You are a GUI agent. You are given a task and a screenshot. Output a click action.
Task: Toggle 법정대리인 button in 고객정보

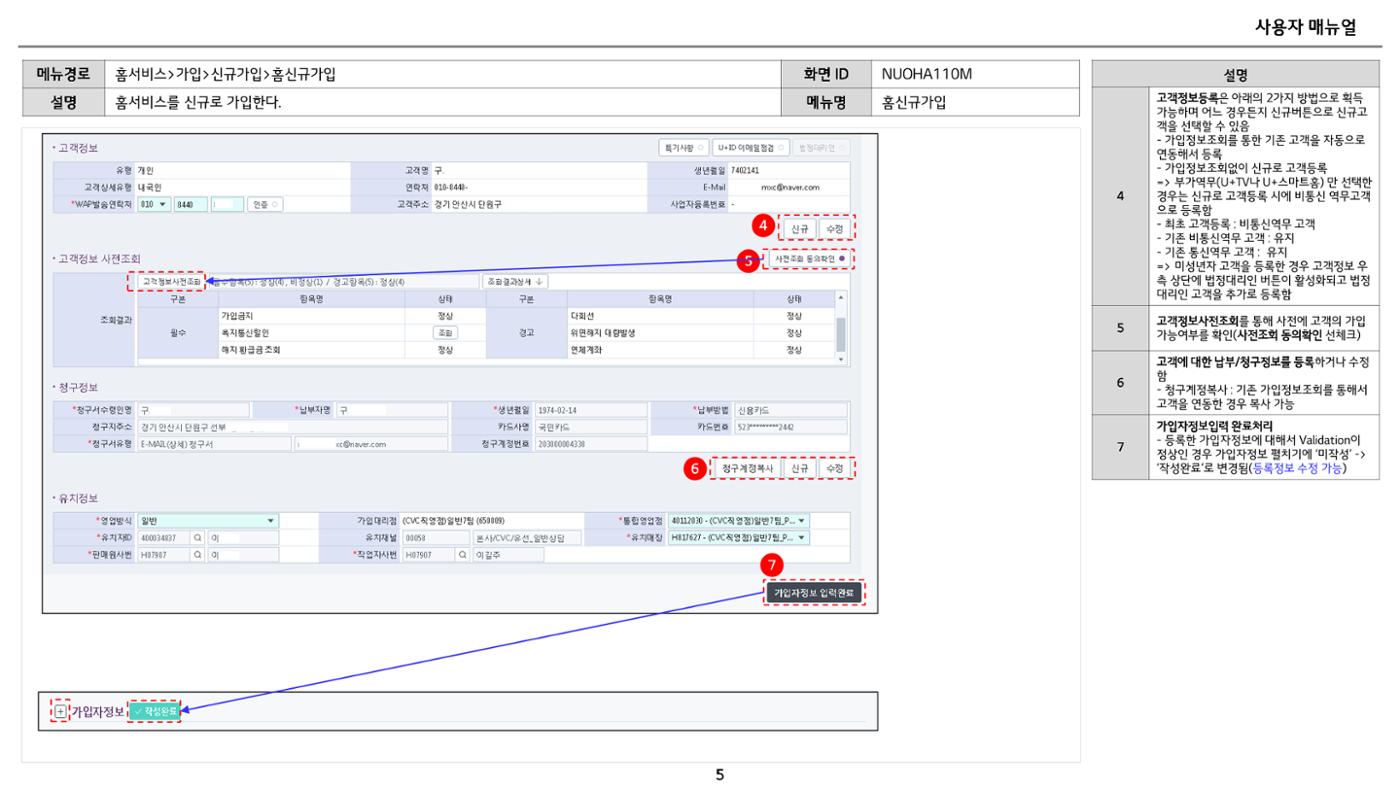(820, 147)
